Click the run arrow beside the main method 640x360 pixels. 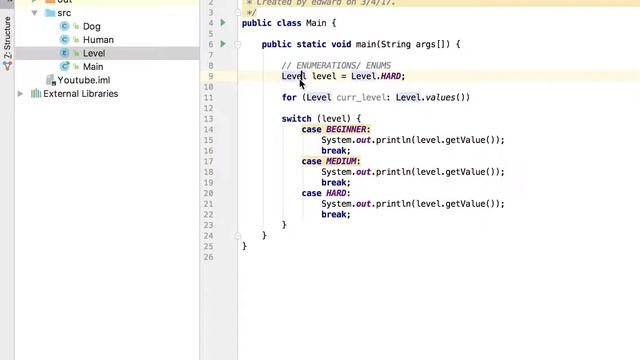(223, 44)
